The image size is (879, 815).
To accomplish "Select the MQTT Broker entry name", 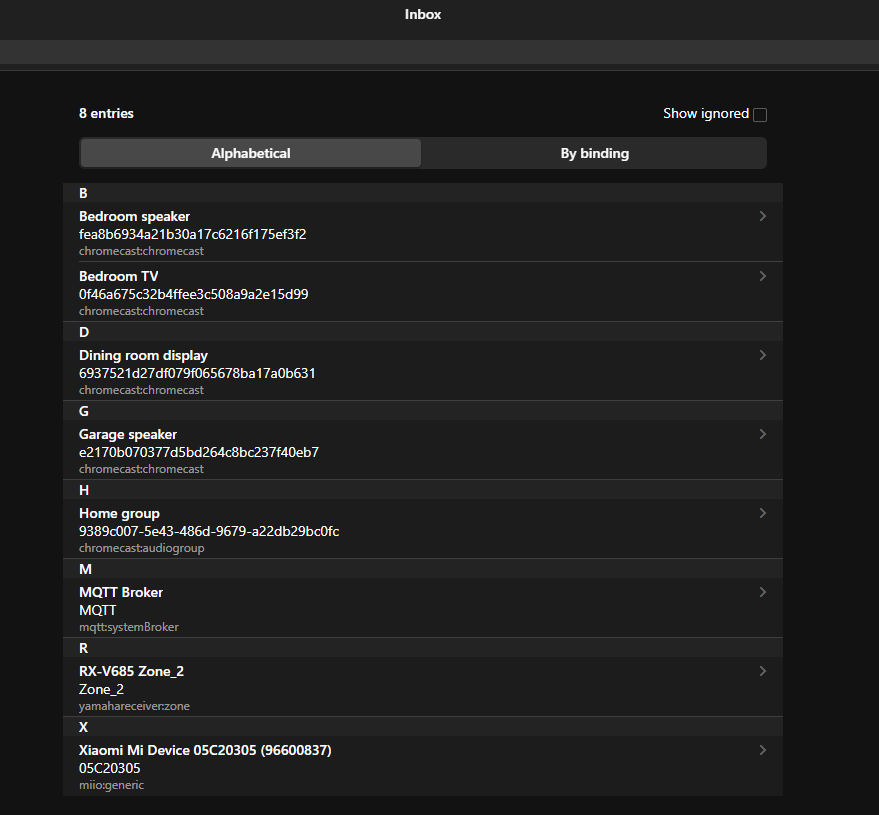I will (121, 592).
